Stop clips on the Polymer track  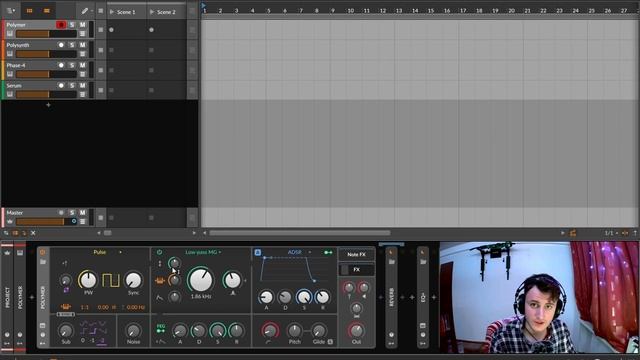tap(101, 30)
